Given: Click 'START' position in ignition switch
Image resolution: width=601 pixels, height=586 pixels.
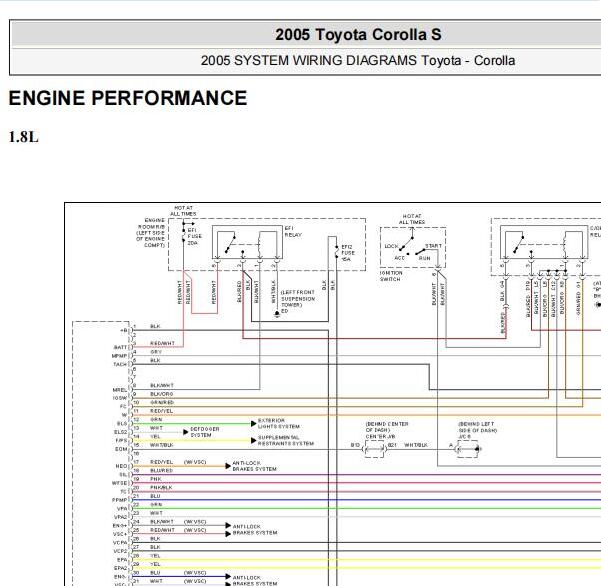Looking at the screenshot, I should (x=433, y=246).
